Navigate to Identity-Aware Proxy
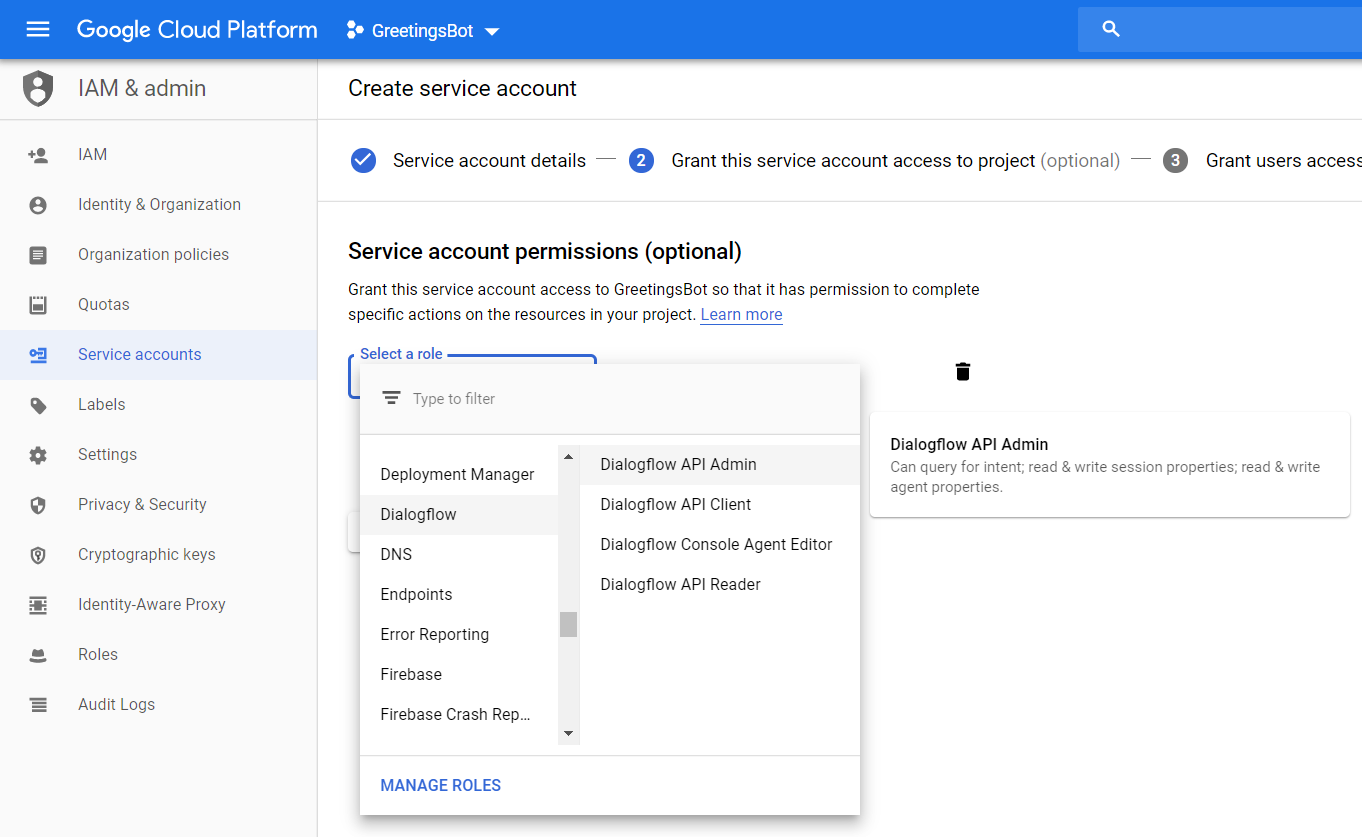Screen dimensions: 1362x837 coord(158,605)
